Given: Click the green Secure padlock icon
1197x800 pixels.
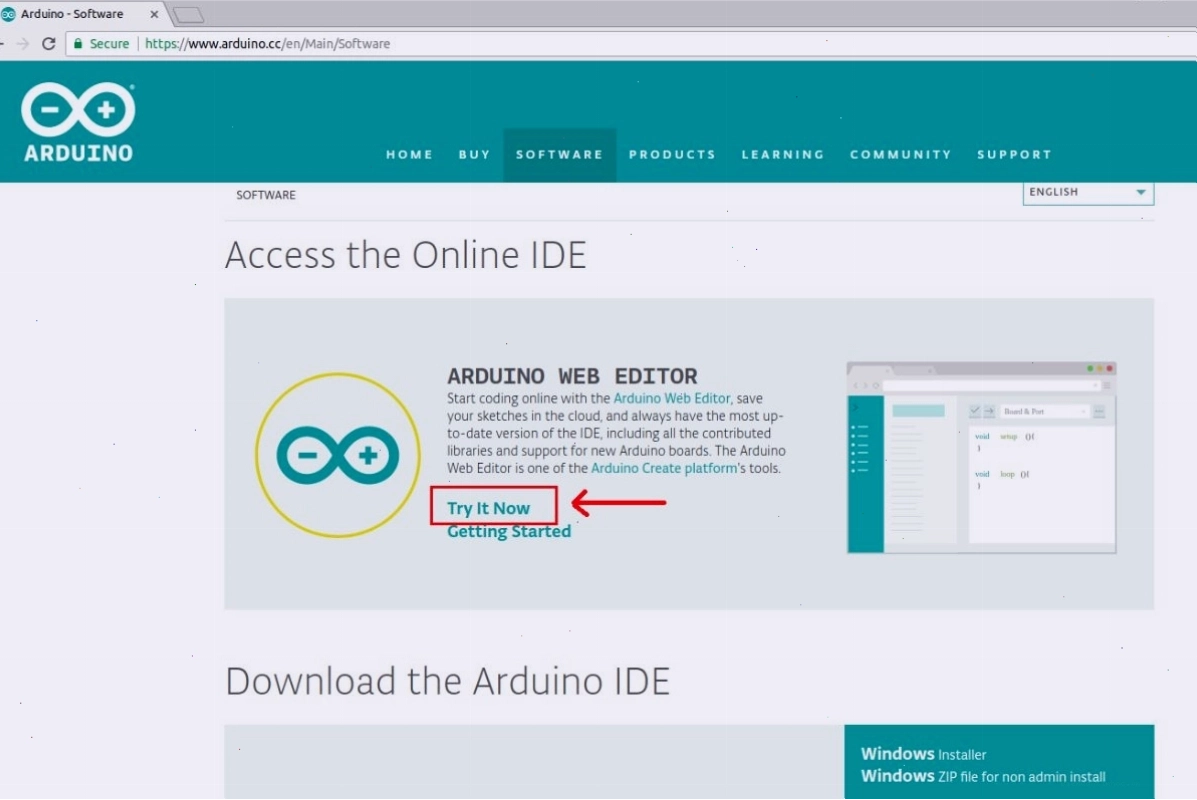Looking at the screenshot, I should point(78,44).
